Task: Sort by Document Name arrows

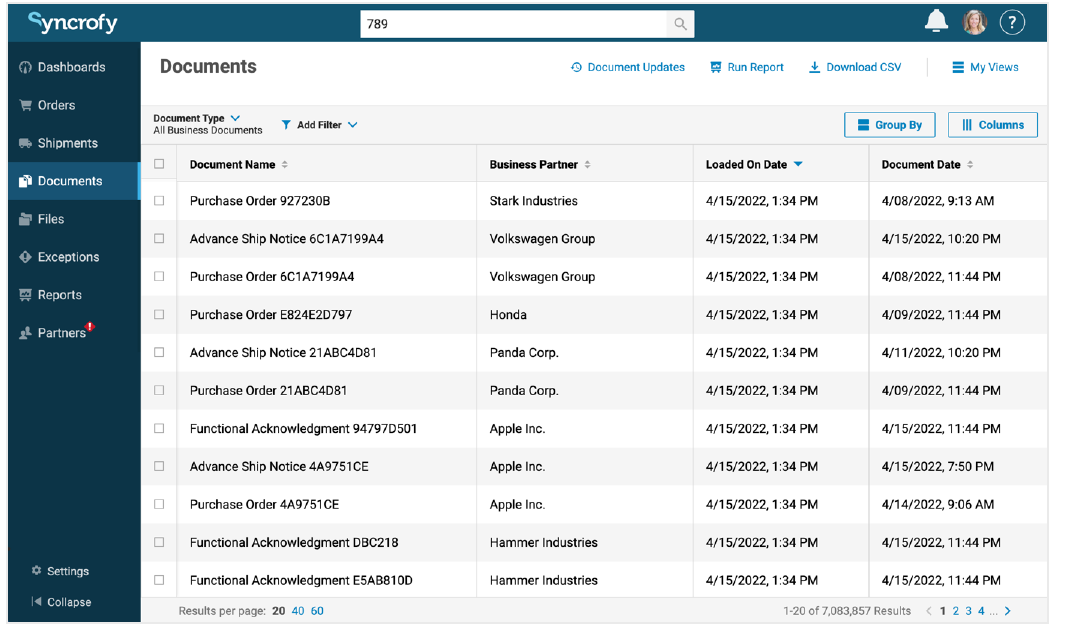Action: tap(284, 164)
